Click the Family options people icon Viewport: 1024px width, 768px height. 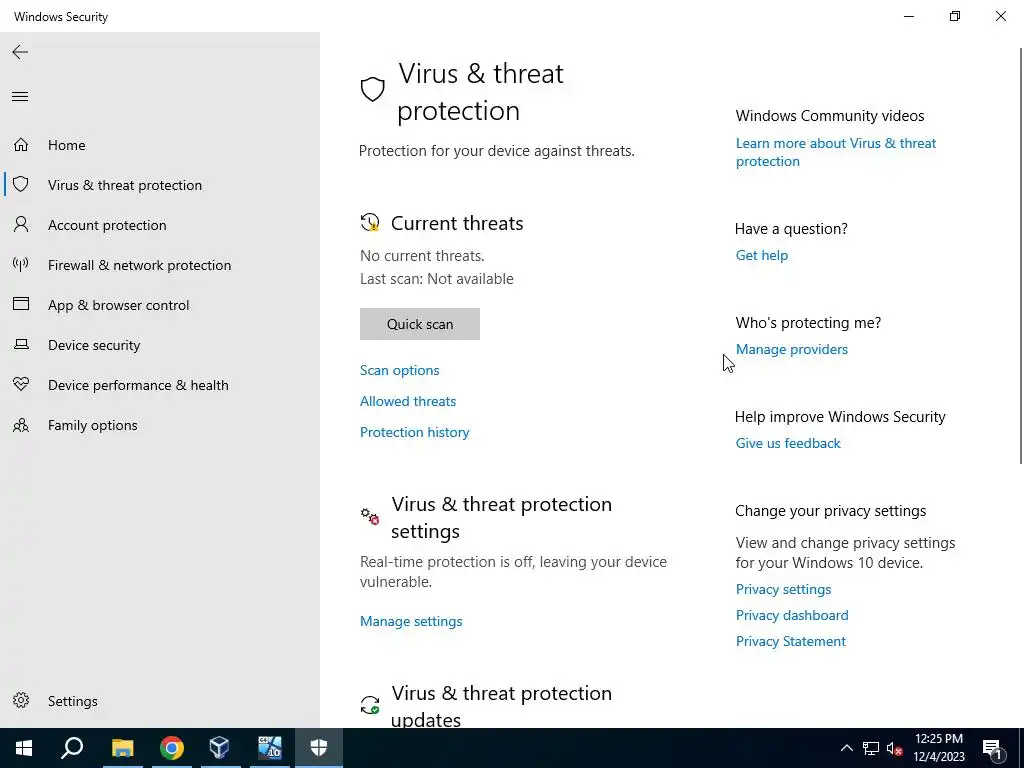pyautogui.click(x=21, y=425)
